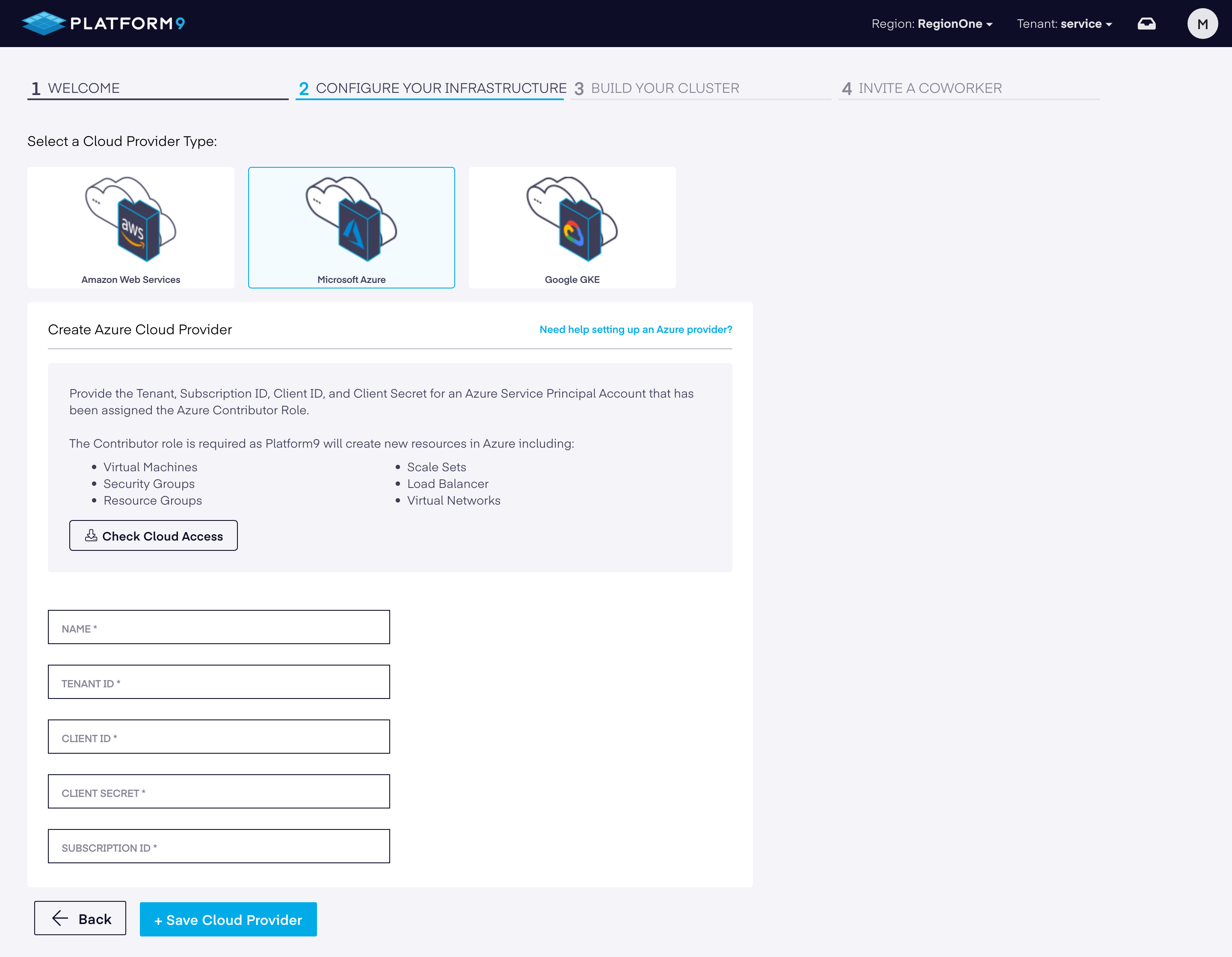The height and width of the screenshot is (957, 1232).
Task: Click the Platform9 logo
Action: coord(103,23)
